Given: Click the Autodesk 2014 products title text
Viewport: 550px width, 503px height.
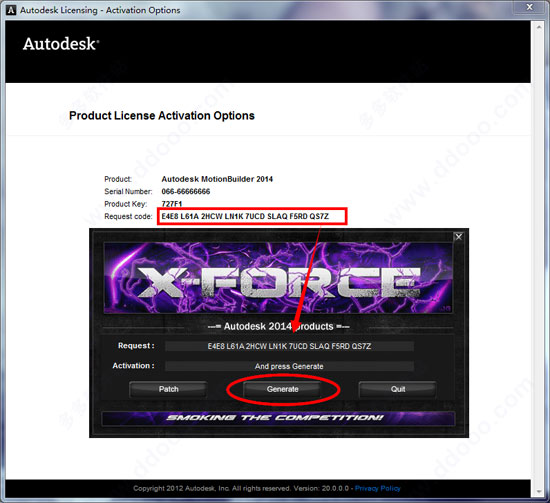Looking at the screenshot, I should (x=279, y=327).
